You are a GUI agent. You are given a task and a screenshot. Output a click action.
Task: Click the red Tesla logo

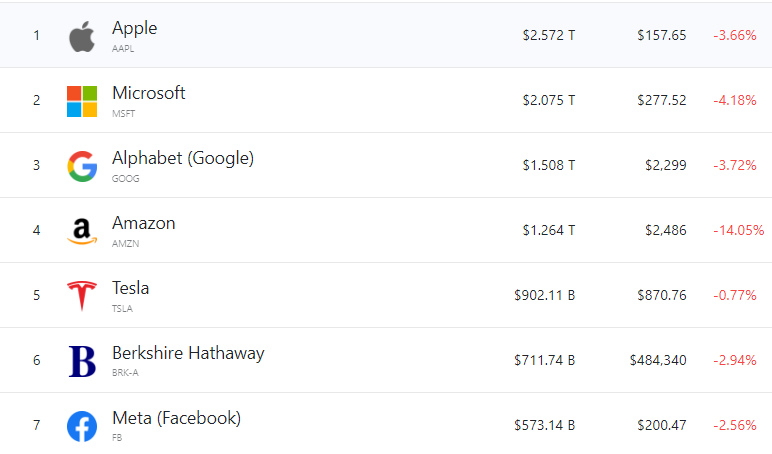82,296
